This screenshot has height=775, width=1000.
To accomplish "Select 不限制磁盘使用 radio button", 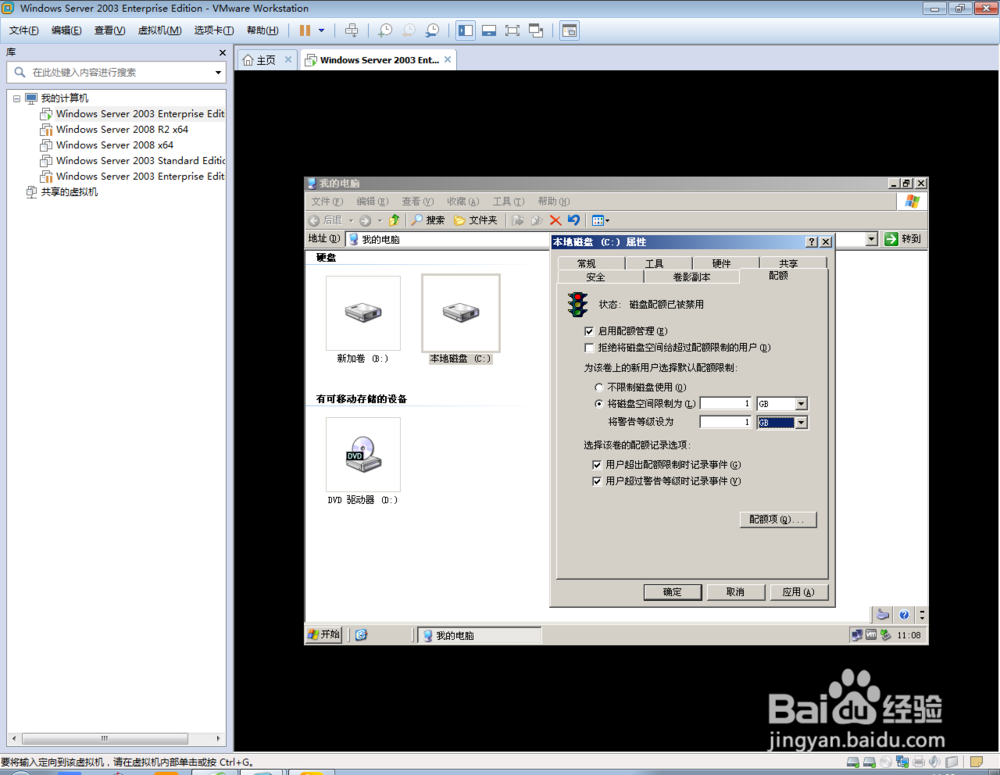I will click(598, 387).
